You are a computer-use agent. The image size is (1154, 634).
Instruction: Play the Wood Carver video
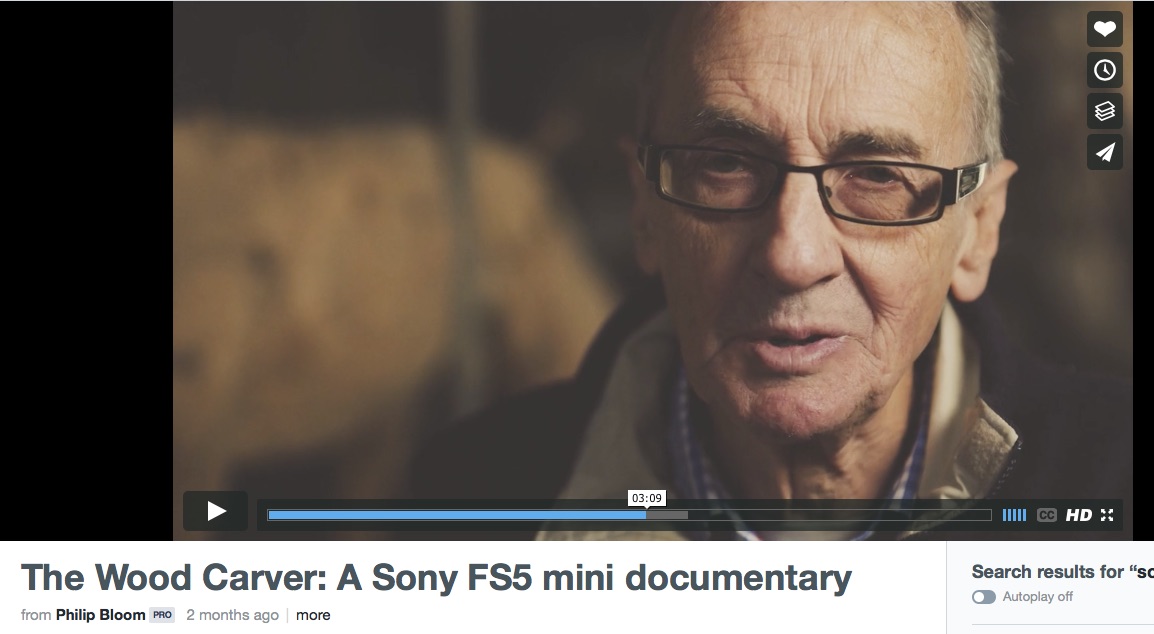pos(216,511)
